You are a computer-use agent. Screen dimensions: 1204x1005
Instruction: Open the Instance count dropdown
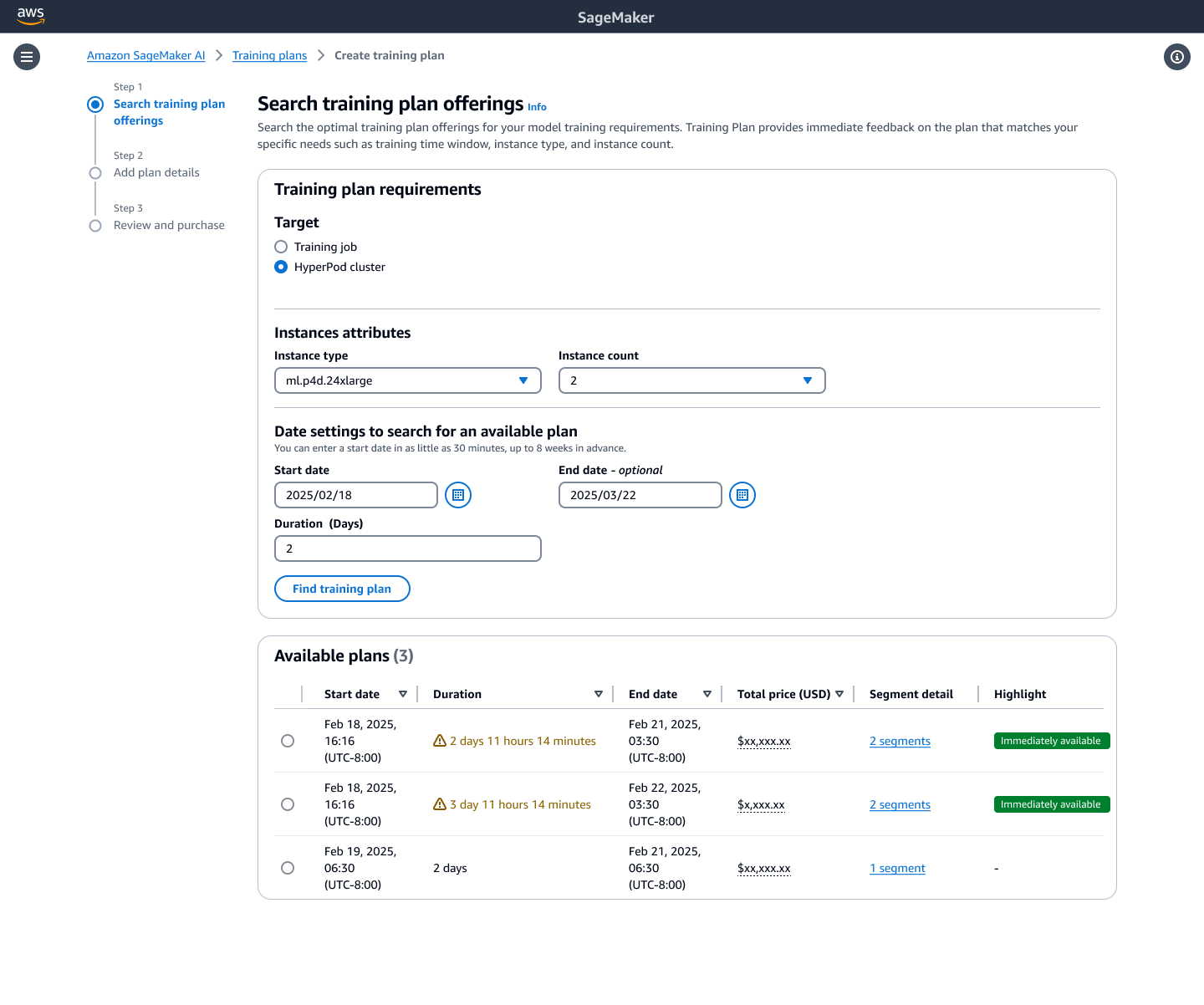[692, 380]
